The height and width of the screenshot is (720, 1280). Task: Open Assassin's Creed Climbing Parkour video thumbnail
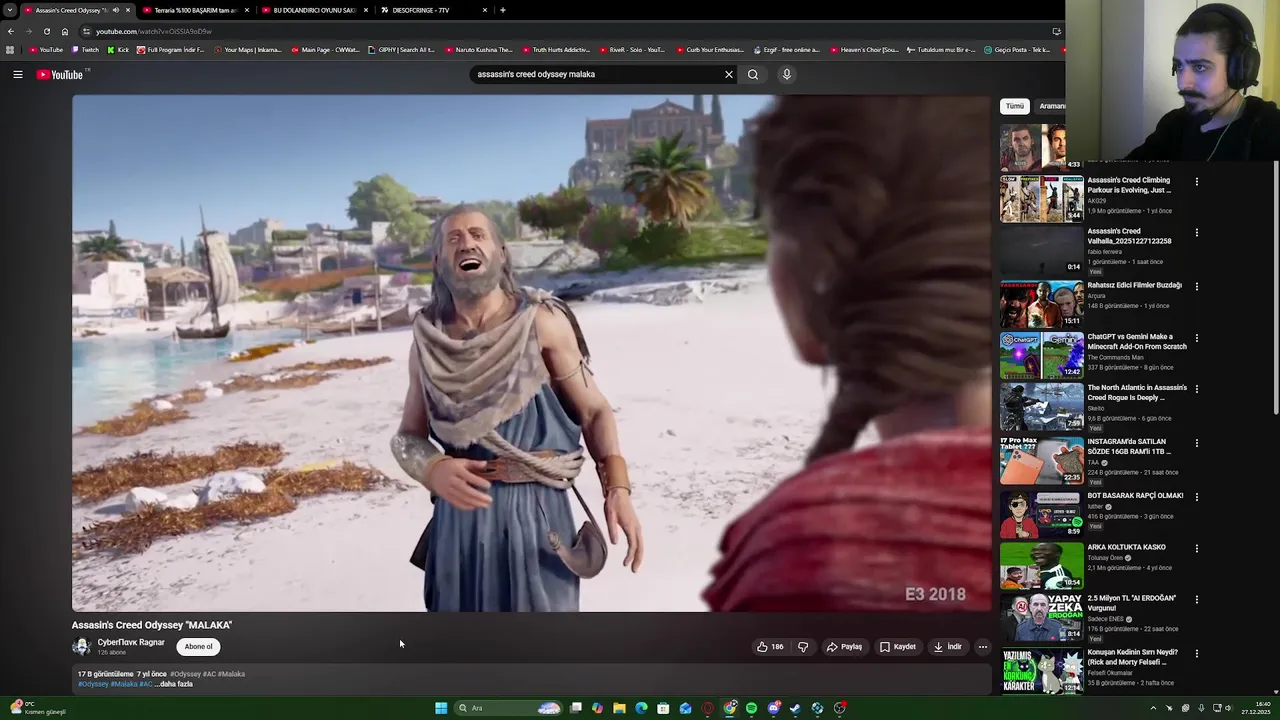pos(1041,199)
